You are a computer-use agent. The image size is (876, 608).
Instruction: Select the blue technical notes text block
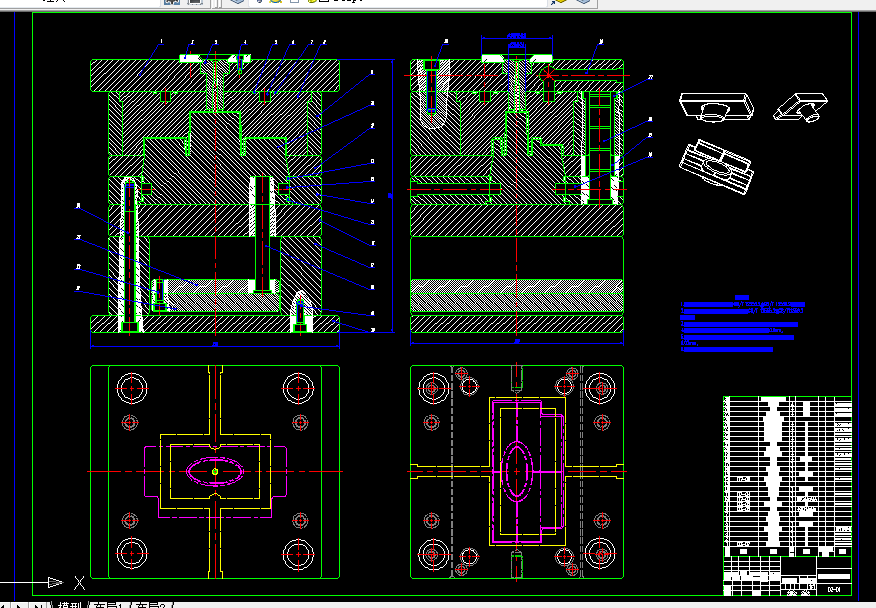click(742, 324)
